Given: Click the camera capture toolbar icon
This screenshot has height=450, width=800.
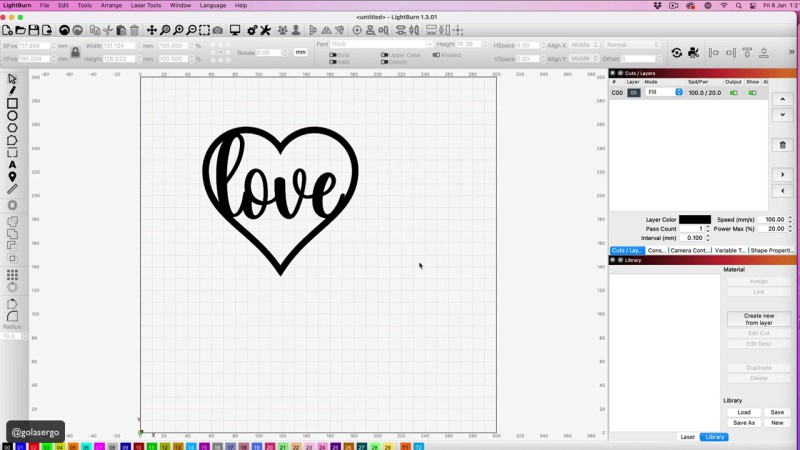Looking at the screenshot, I should [x=218, y=31].
